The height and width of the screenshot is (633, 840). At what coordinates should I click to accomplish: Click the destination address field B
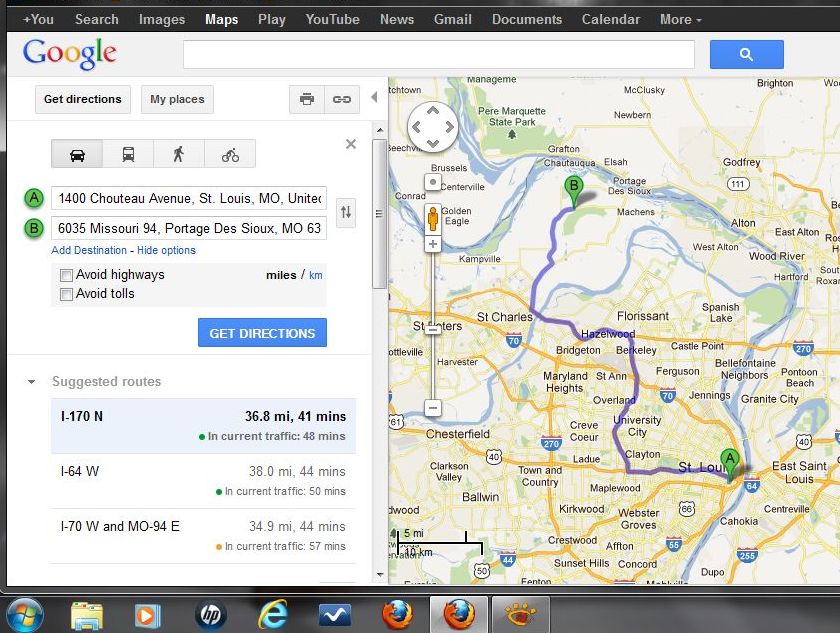[189, 228]
